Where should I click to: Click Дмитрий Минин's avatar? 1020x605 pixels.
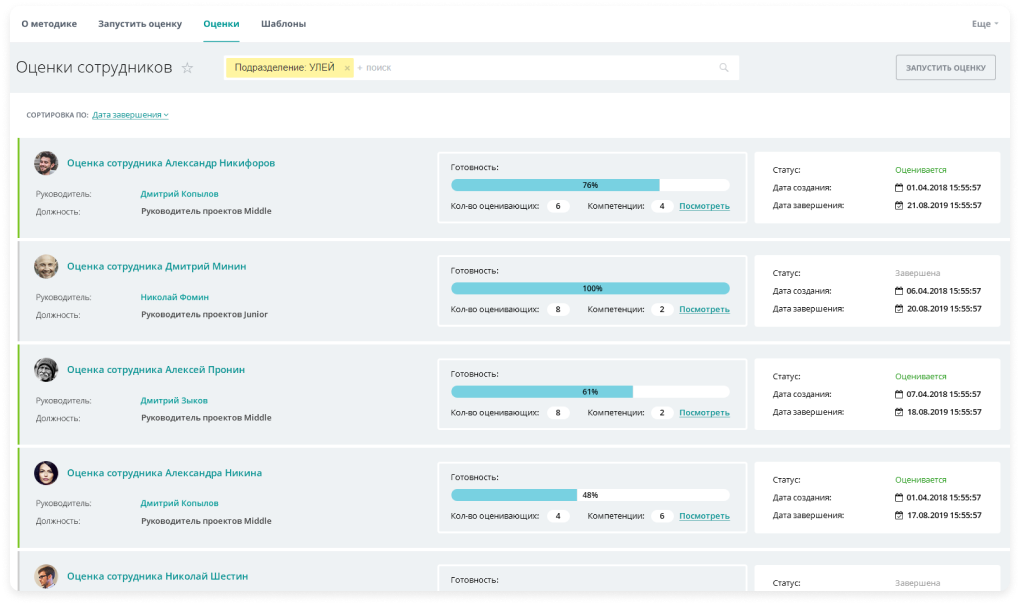point(46,267)
